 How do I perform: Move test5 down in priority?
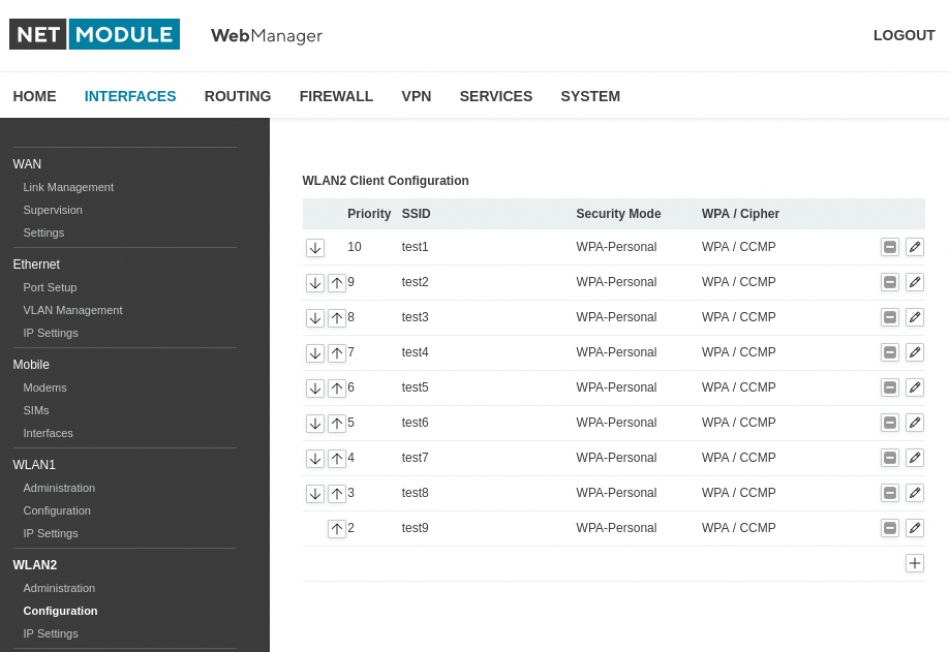click(315, 388)
